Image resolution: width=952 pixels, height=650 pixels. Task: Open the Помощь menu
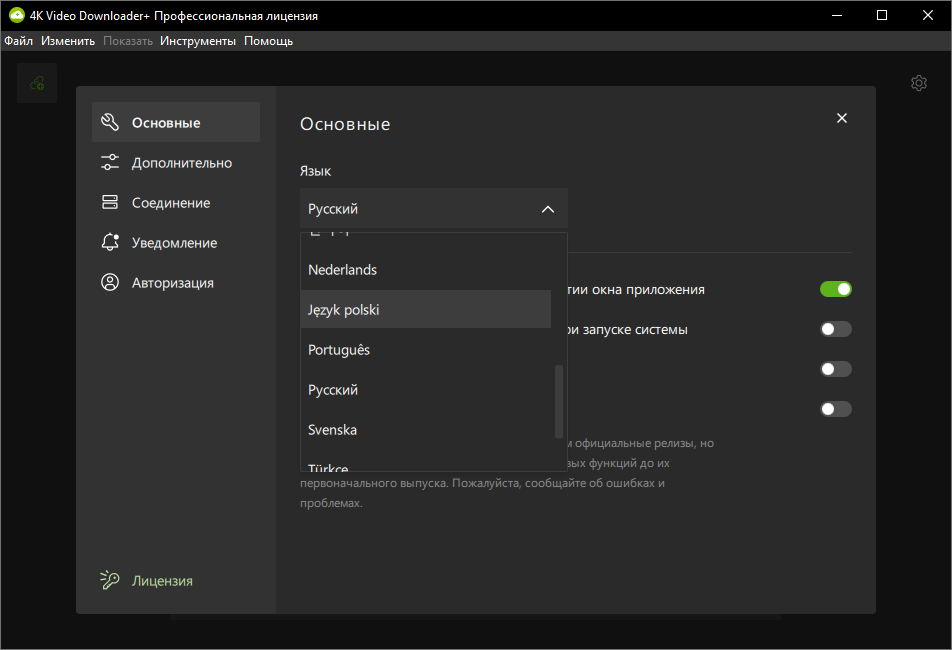tap(268, 41)
